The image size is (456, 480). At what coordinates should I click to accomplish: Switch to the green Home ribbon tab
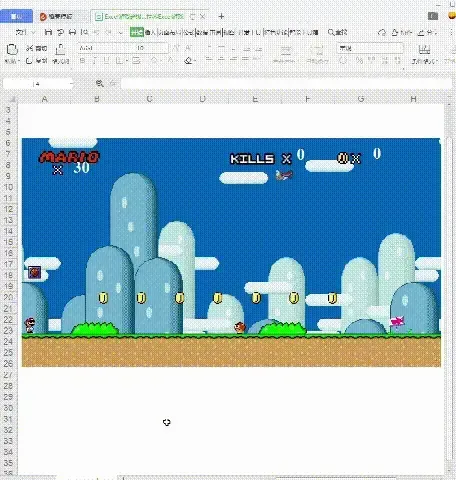(137, 32)
